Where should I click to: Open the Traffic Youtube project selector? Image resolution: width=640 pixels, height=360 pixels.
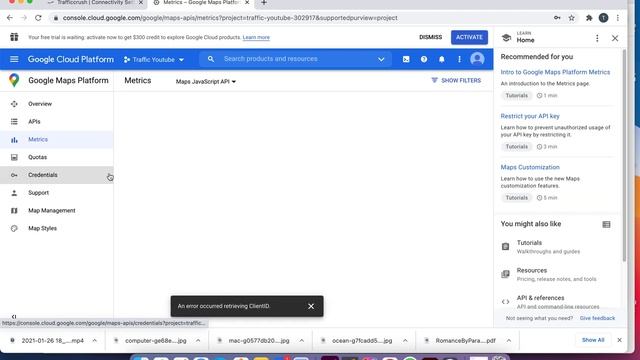click(x=154, y=60)
